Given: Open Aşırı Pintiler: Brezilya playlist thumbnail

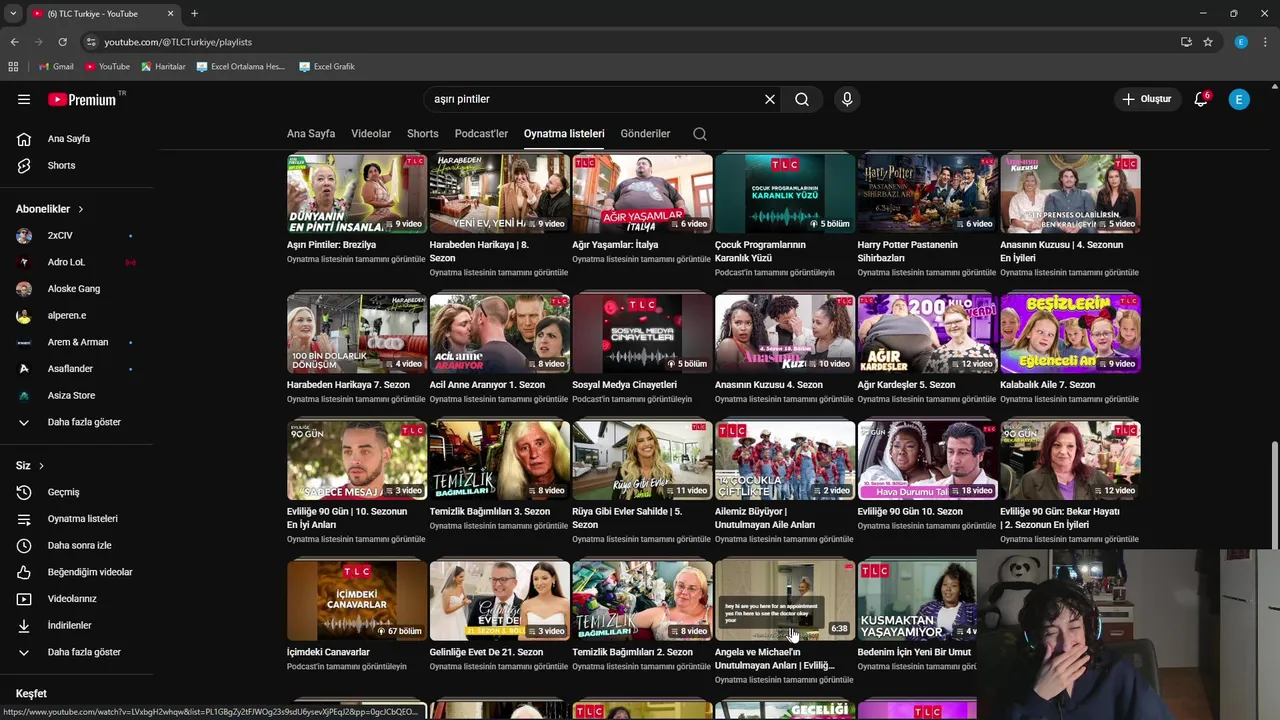Looking at the screenshot, I should tap(357, 194).
